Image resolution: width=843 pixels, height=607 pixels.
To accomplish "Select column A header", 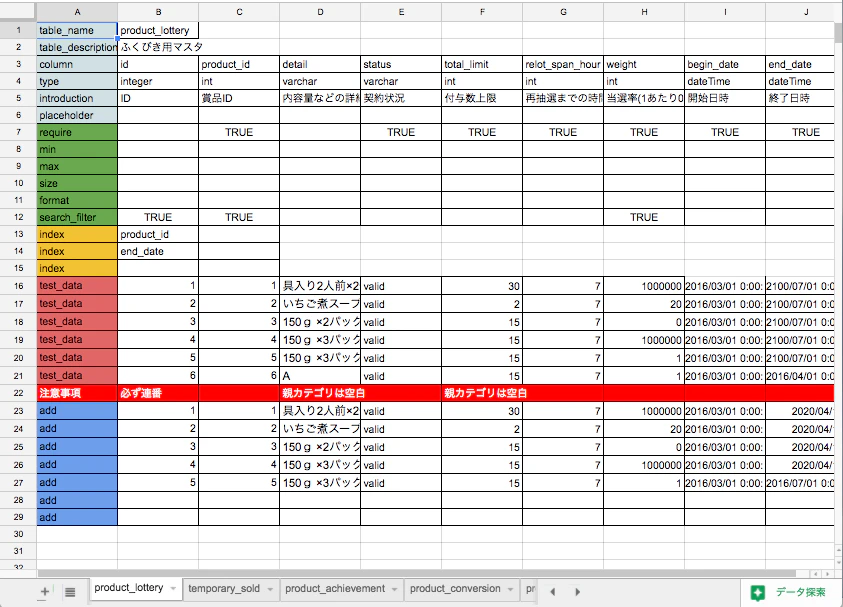I will tap(77, 12).
